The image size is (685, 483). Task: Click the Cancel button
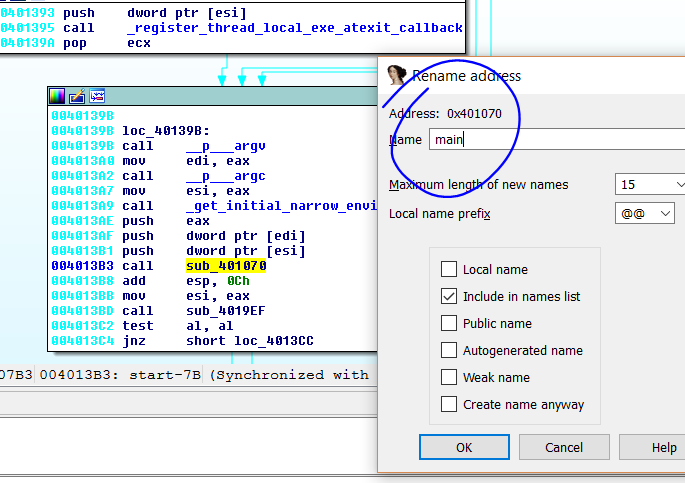[x=564, y=447]
